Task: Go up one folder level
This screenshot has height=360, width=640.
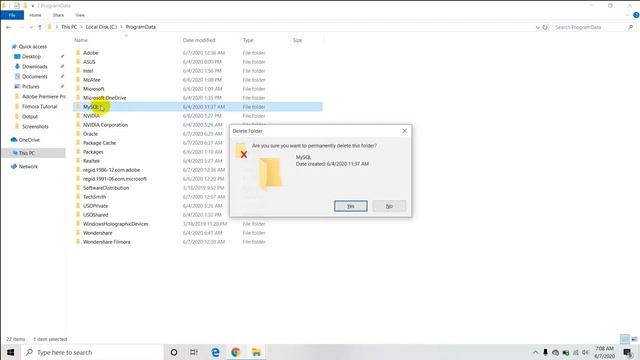Action: point(40,27)
